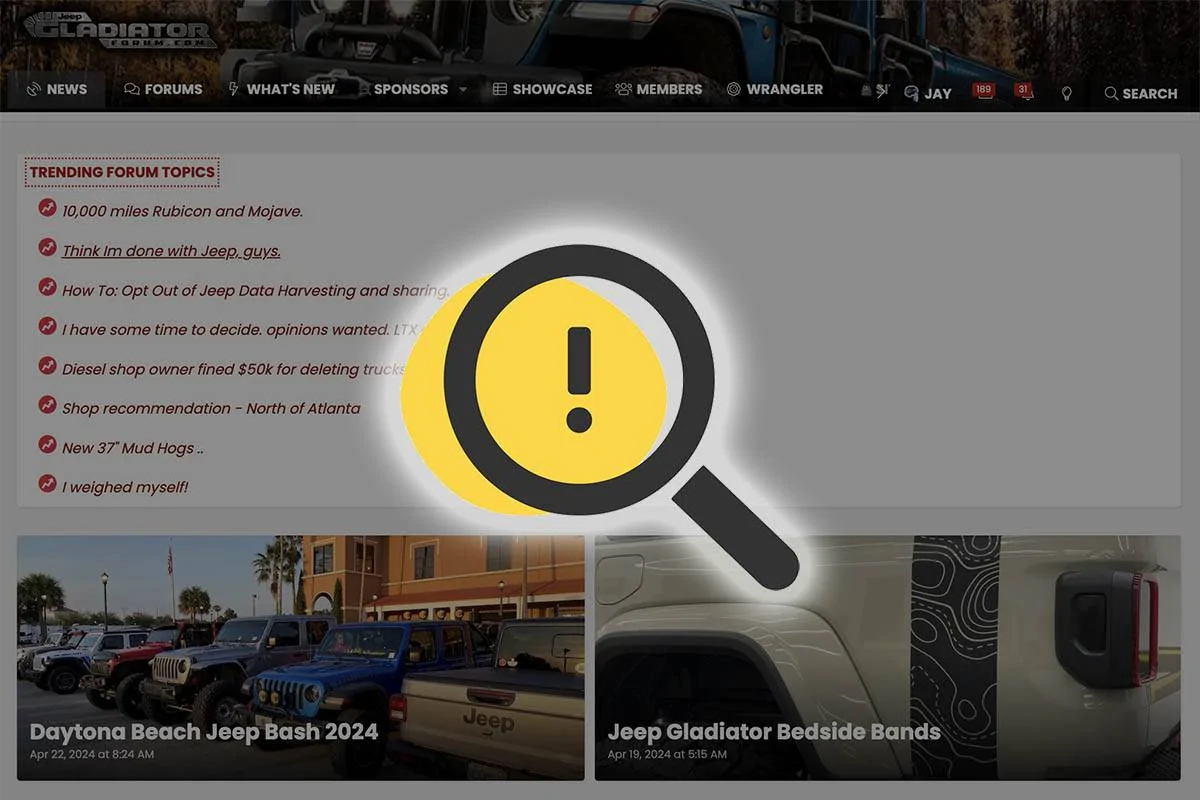Open 'How To: Opt Out of Jeep Data Harvesting' topic
This screenshot has width=1200, height=800.
click(x=255, y=290)
